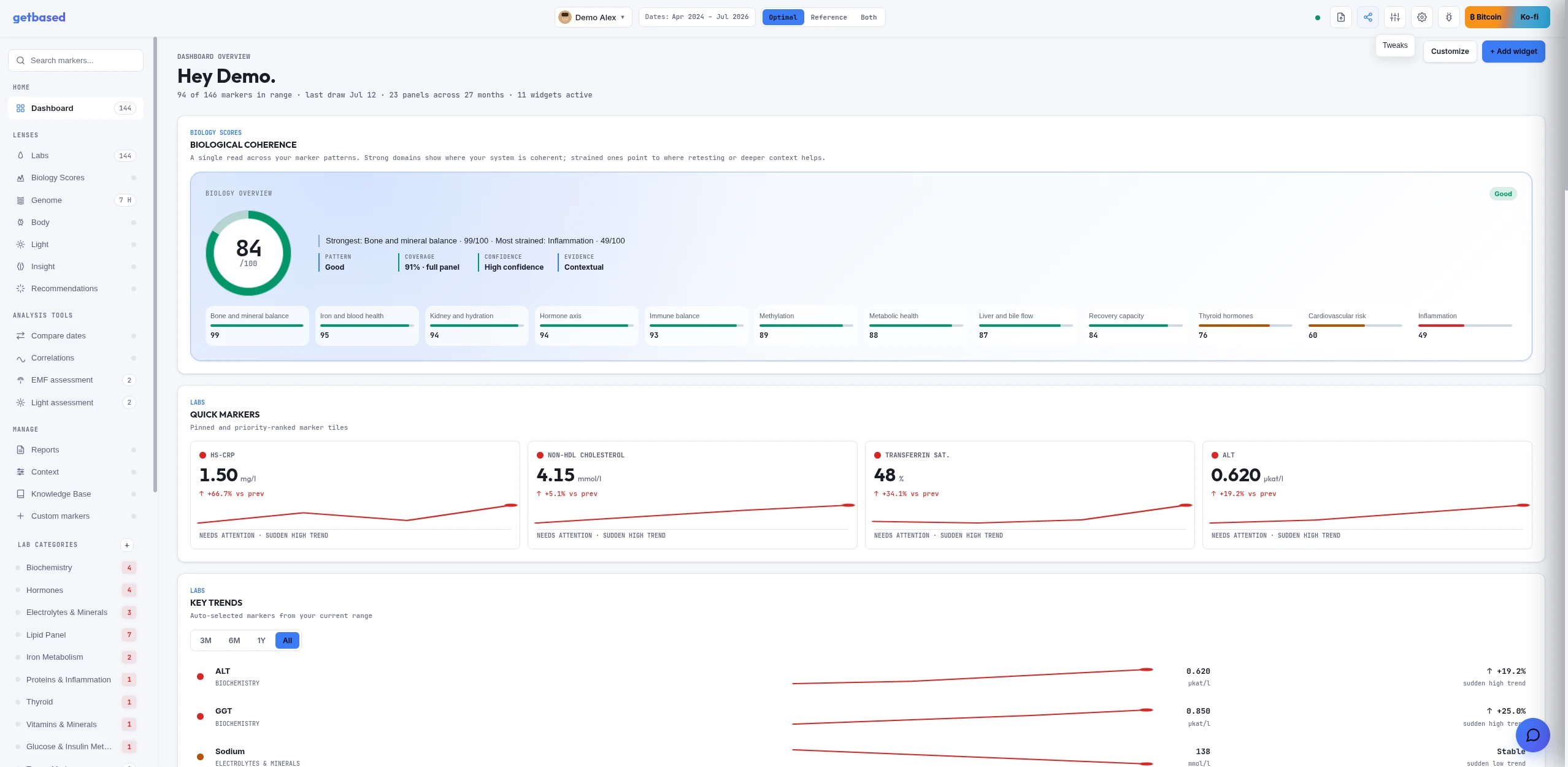This screenshot has width=1568, height=767.
Task: Open the Iron Metabolism category
Action: [75, 657]
